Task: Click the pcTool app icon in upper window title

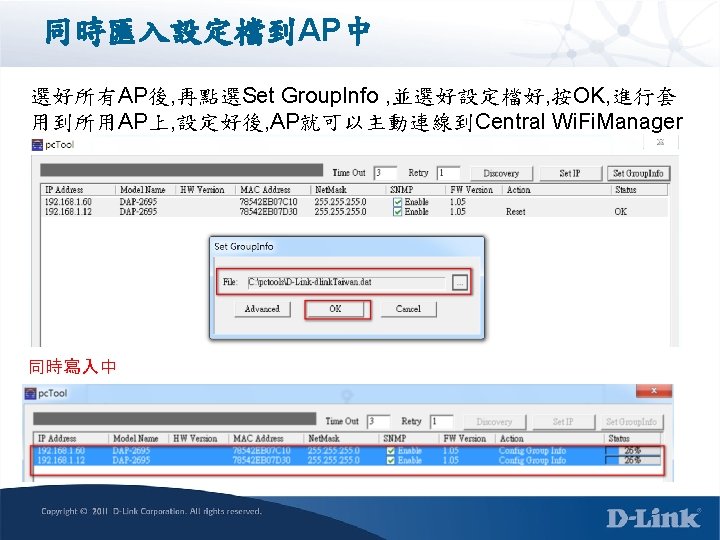Action: pos(37,145)
